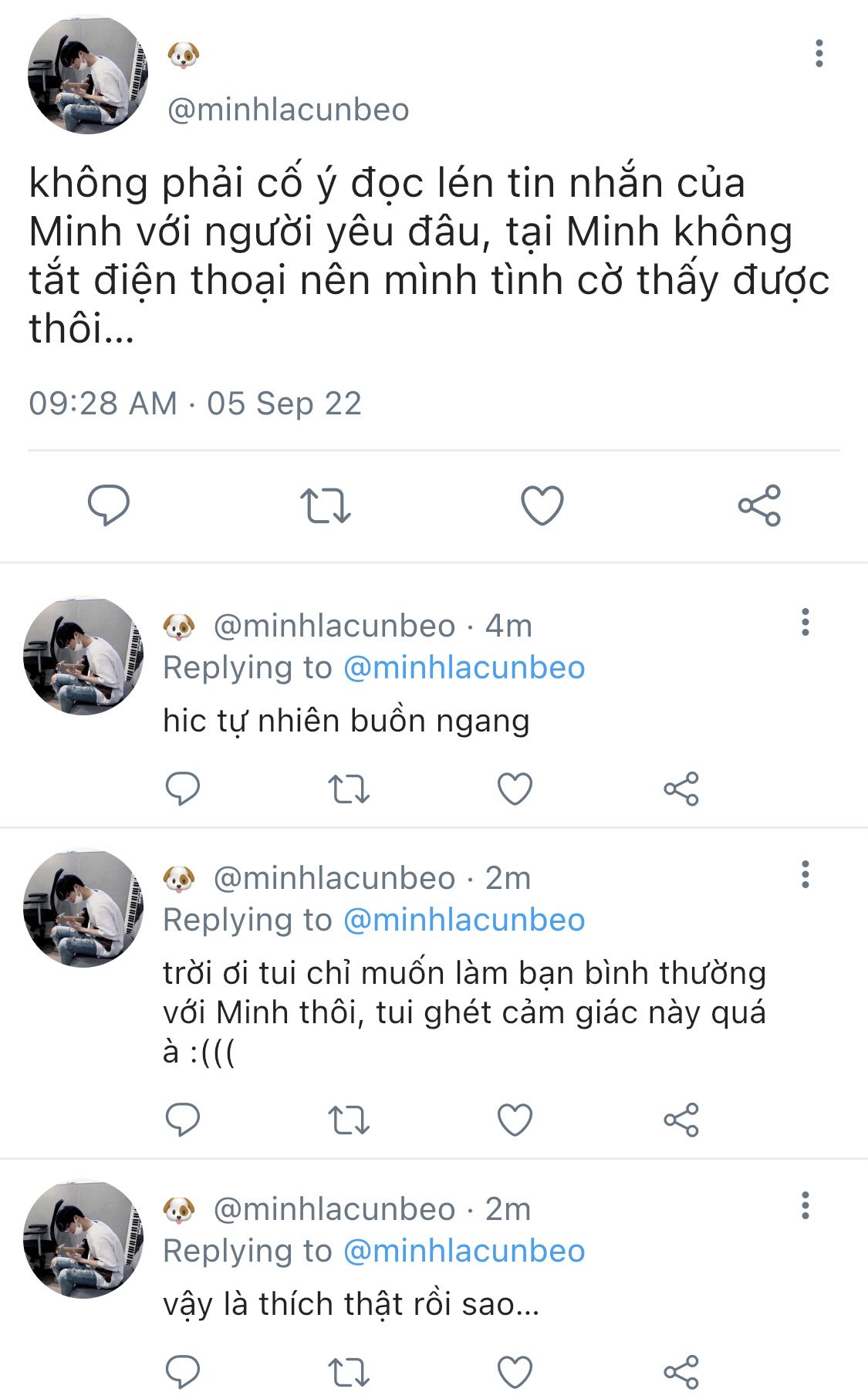Open the main tweet author's profile picture
The height and width of the screenshot is (1399, 868).
tap(87, 74)
